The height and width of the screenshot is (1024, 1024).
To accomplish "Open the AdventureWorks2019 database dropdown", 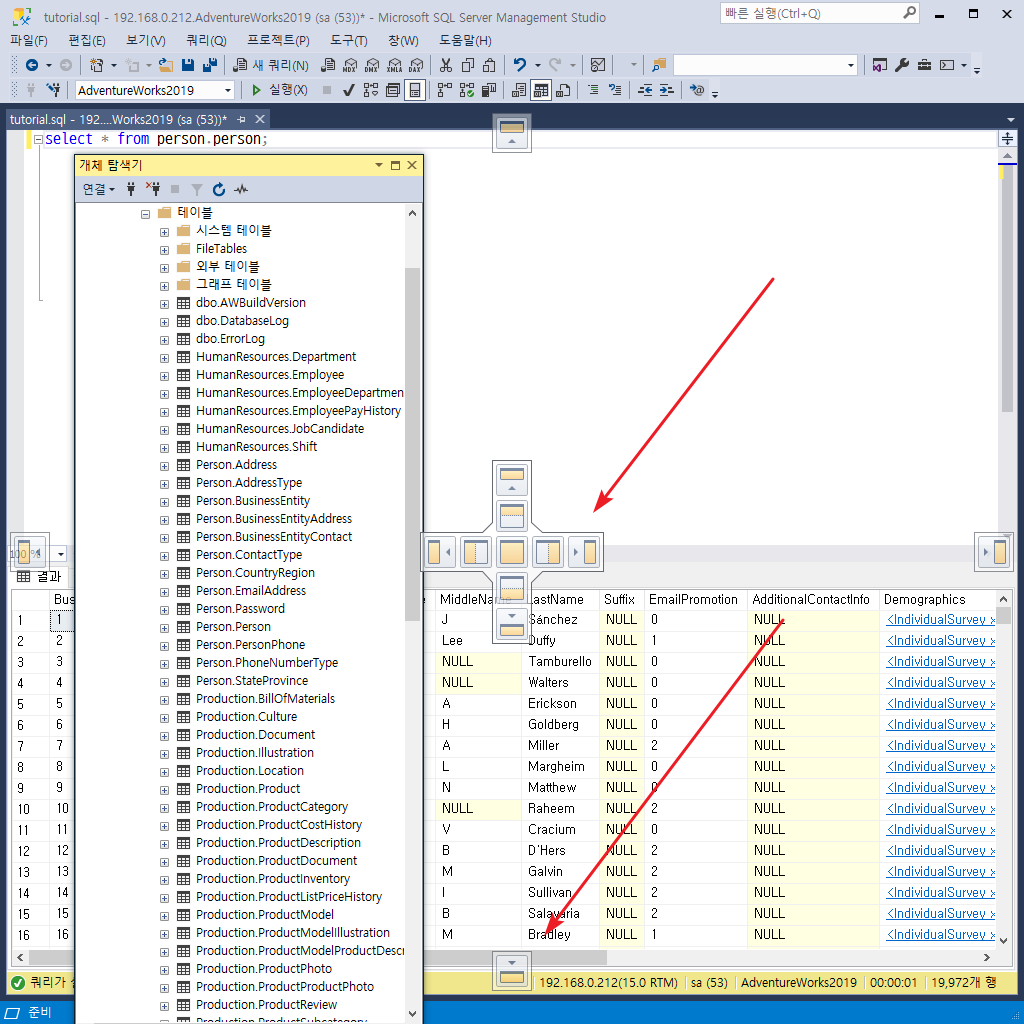I will click(227, 90).
